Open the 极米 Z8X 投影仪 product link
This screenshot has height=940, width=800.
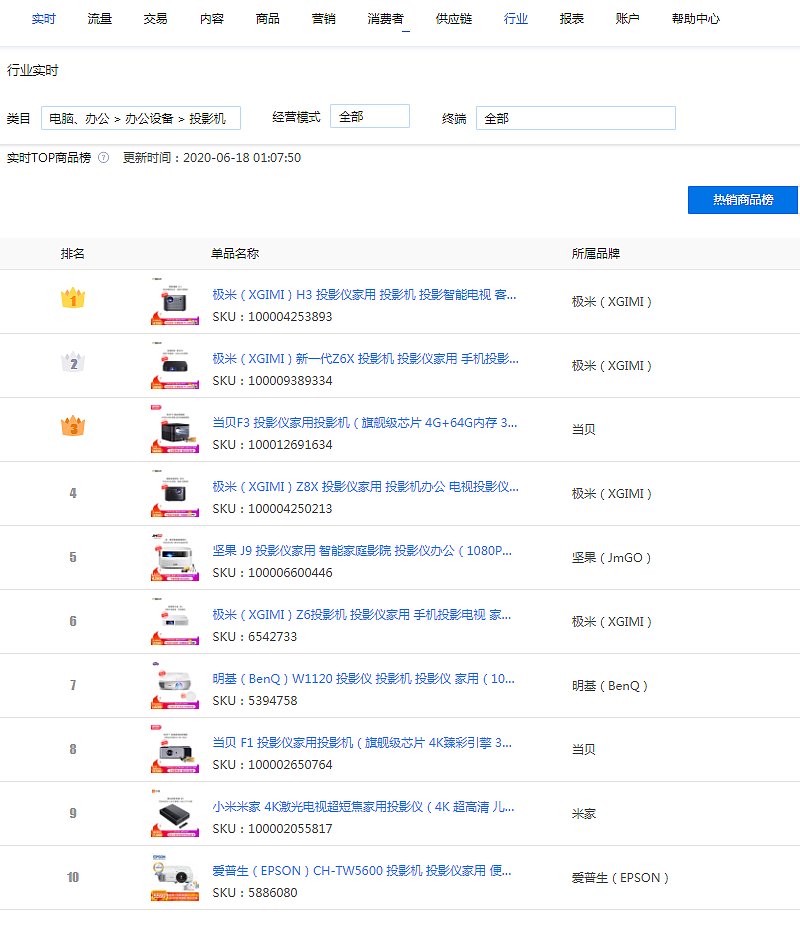point(365,486)
